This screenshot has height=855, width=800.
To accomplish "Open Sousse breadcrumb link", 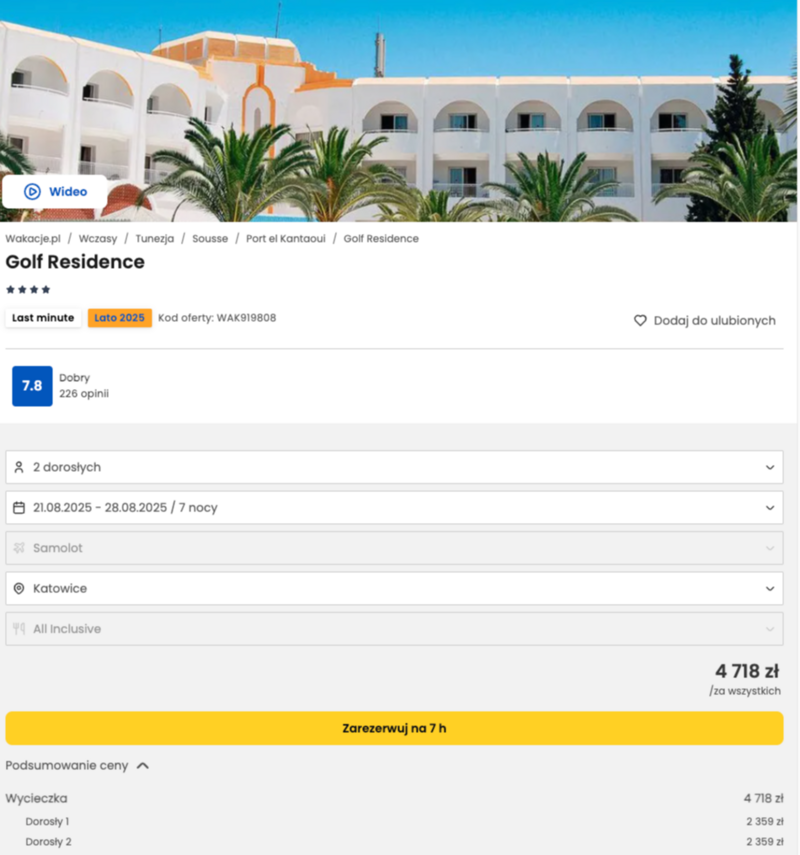I will pos(210,239).
